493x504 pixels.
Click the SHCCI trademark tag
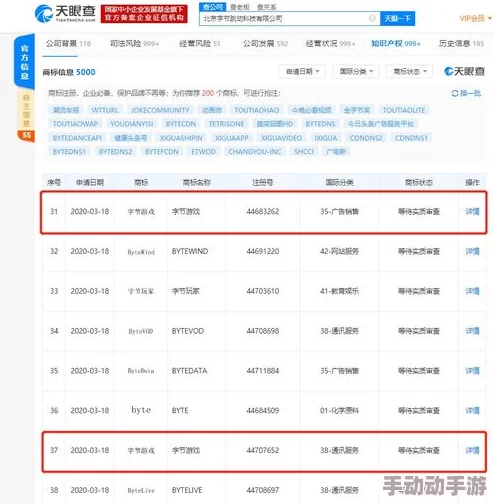coord(304,152)
